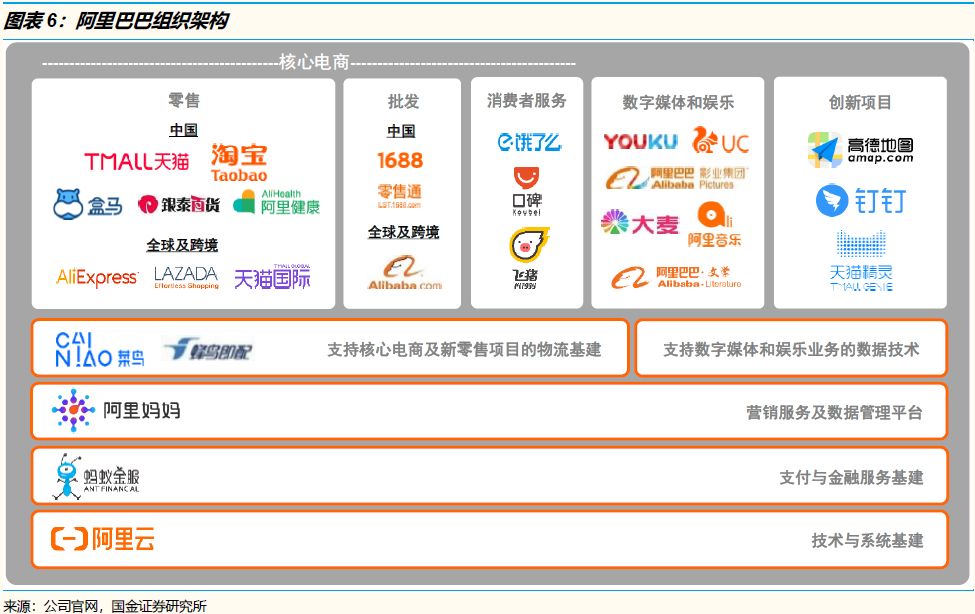
Task: Click the 银泰百货 logo
Action: tap(179, 204)
